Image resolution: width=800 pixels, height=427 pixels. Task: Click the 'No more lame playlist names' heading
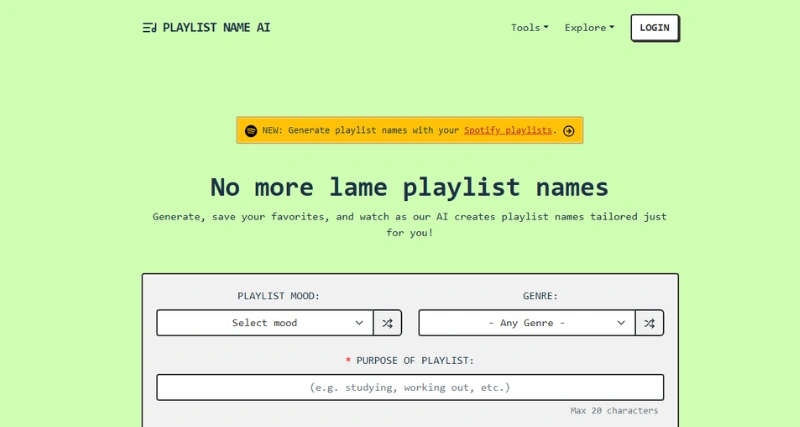point(409,187)
